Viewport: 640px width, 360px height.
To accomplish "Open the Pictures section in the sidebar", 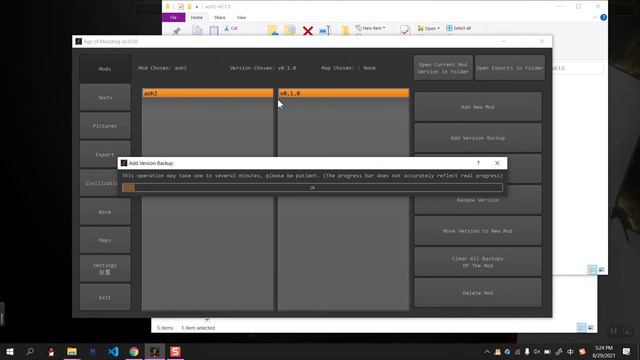I will coord(105,126).
